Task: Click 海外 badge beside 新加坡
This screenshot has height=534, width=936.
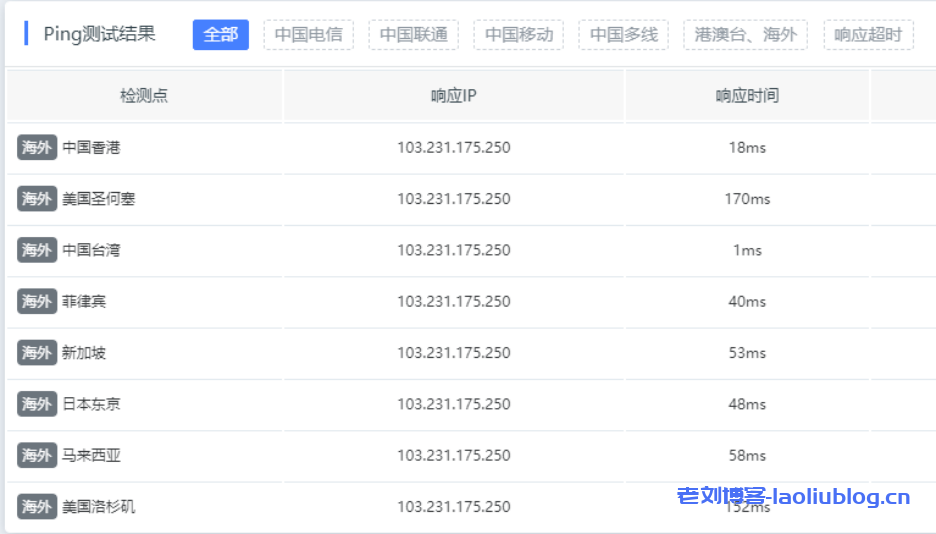Action: (37, 353)
